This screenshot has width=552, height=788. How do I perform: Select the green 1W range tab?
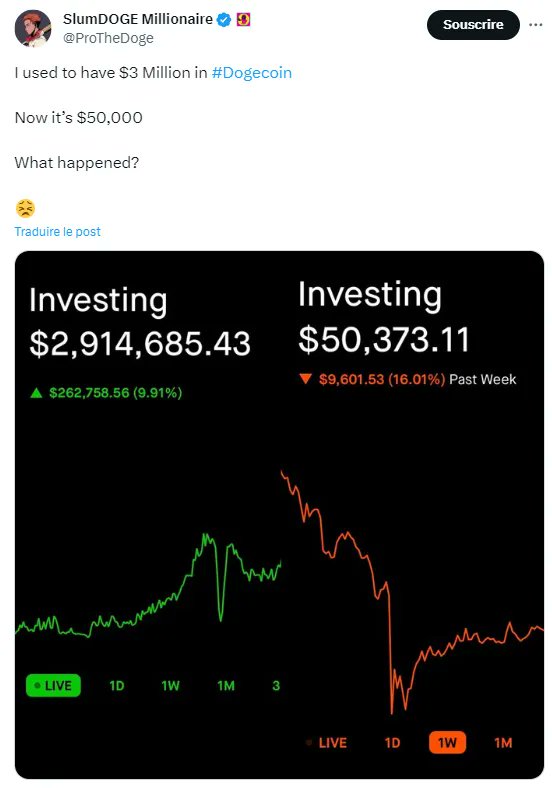coord(170,685)
